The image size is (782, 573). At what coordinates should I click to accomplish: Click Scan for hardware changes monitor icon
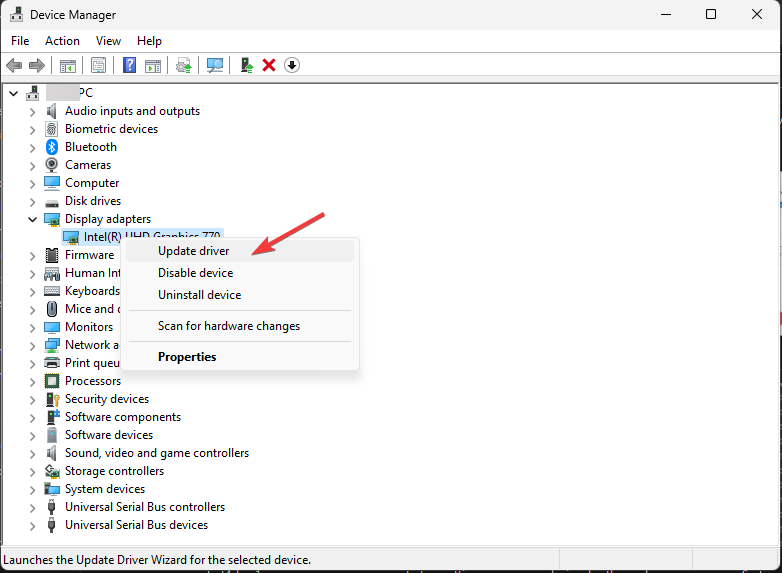[215, 65]
